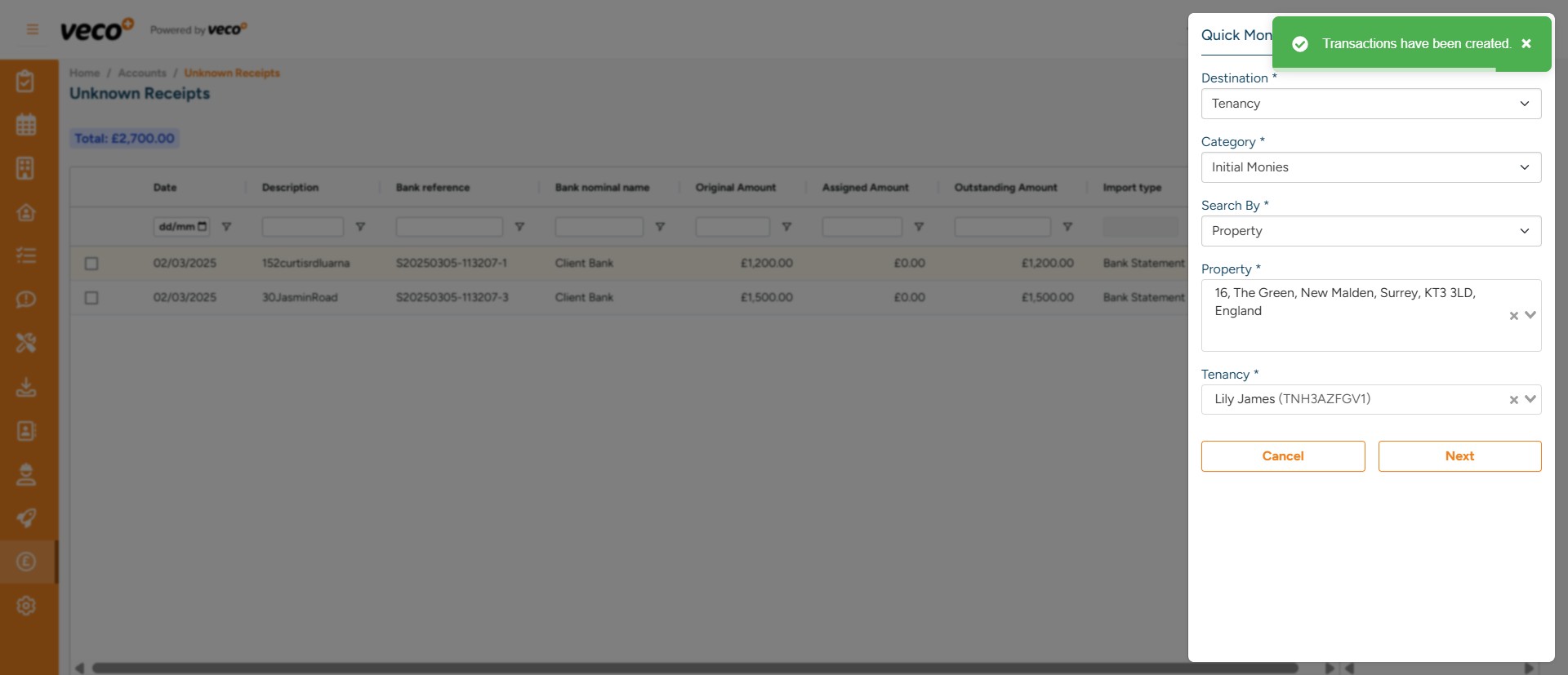Dismiss the 'Transactions have been created' notification
Image resolution: width=1568 pixels, height=675 pixels.
pyautogui.click(x=1526, y=44)
